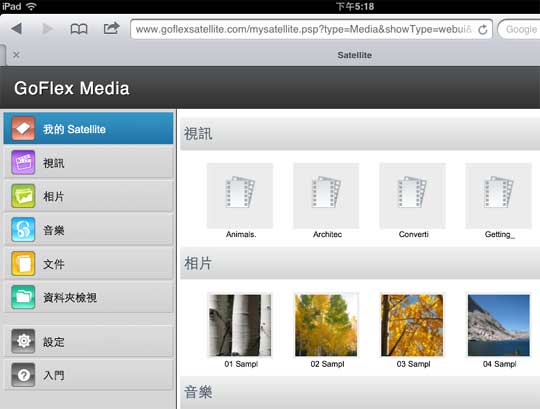Tap the Wi-Fi status icon
The height and width of the screenshot is (409, 540).
pyautogui.click(x=31, y=6)
